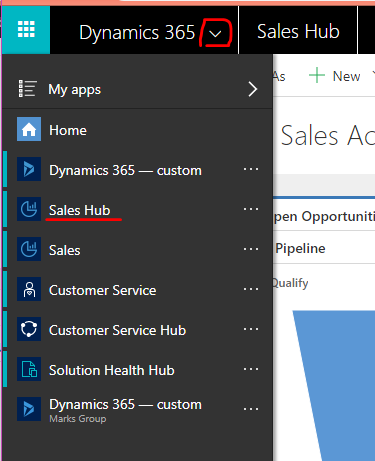
Task: Open the app launcher waffle icon
Action: tap(26, 30)
